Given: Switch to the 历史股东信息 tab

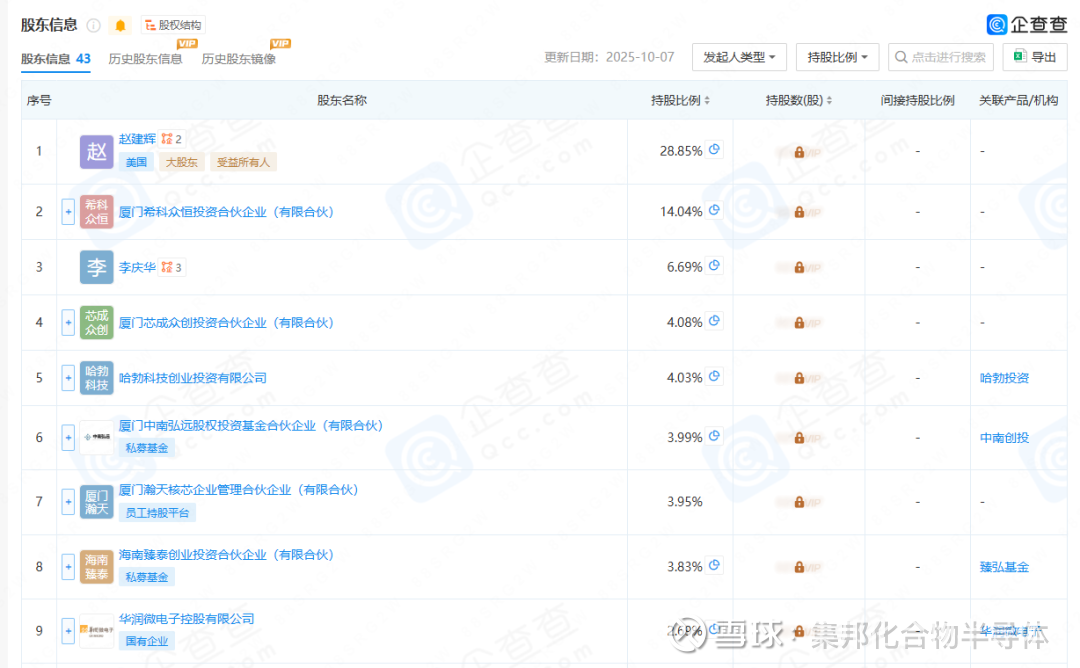Looking at the screenshot, I should (145, 59).
